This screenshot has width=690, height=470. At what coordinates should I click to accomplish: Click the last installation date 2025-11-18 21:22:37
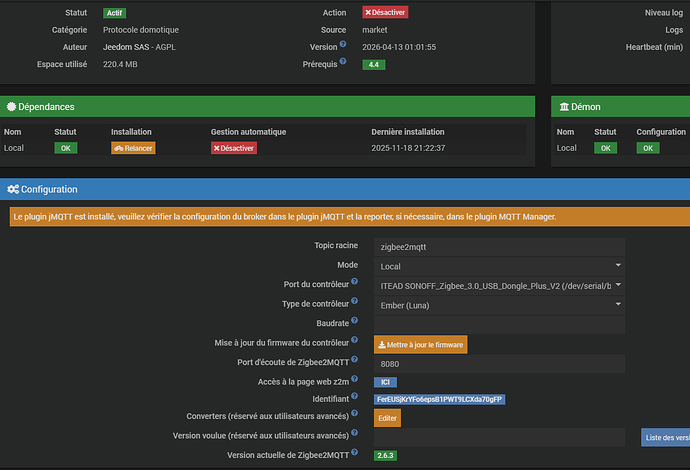click(408, 148)
